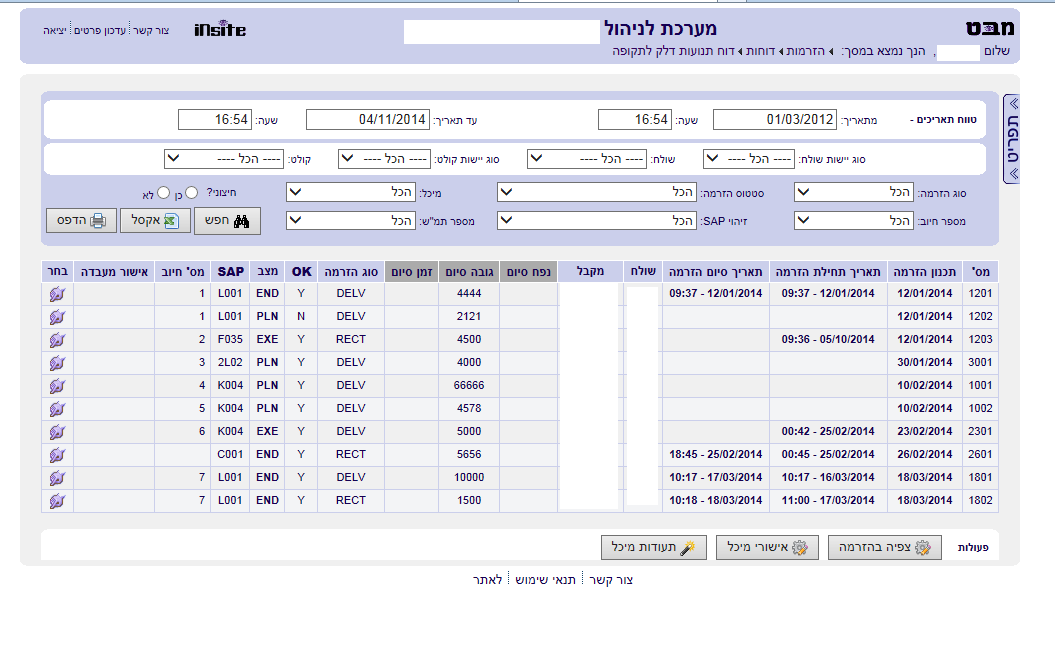Open the סוג הזרמה dropdown
Screen dimensions: 1055x656
coord(854,192)
